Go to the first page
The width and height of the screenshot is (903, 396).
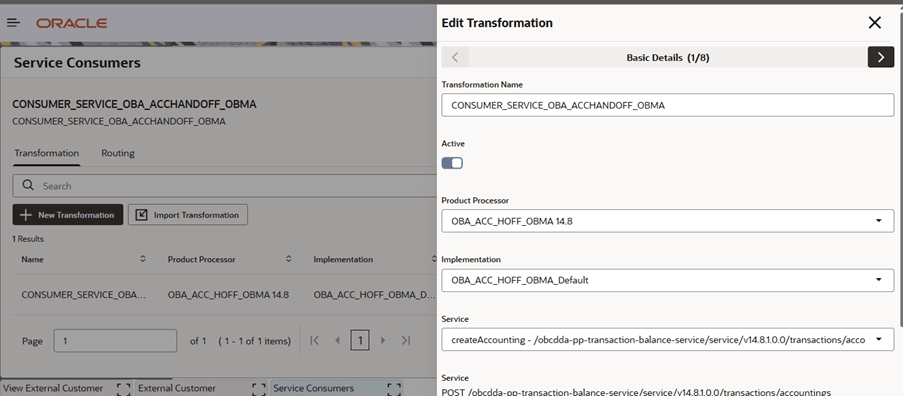(x=314, y=340)
